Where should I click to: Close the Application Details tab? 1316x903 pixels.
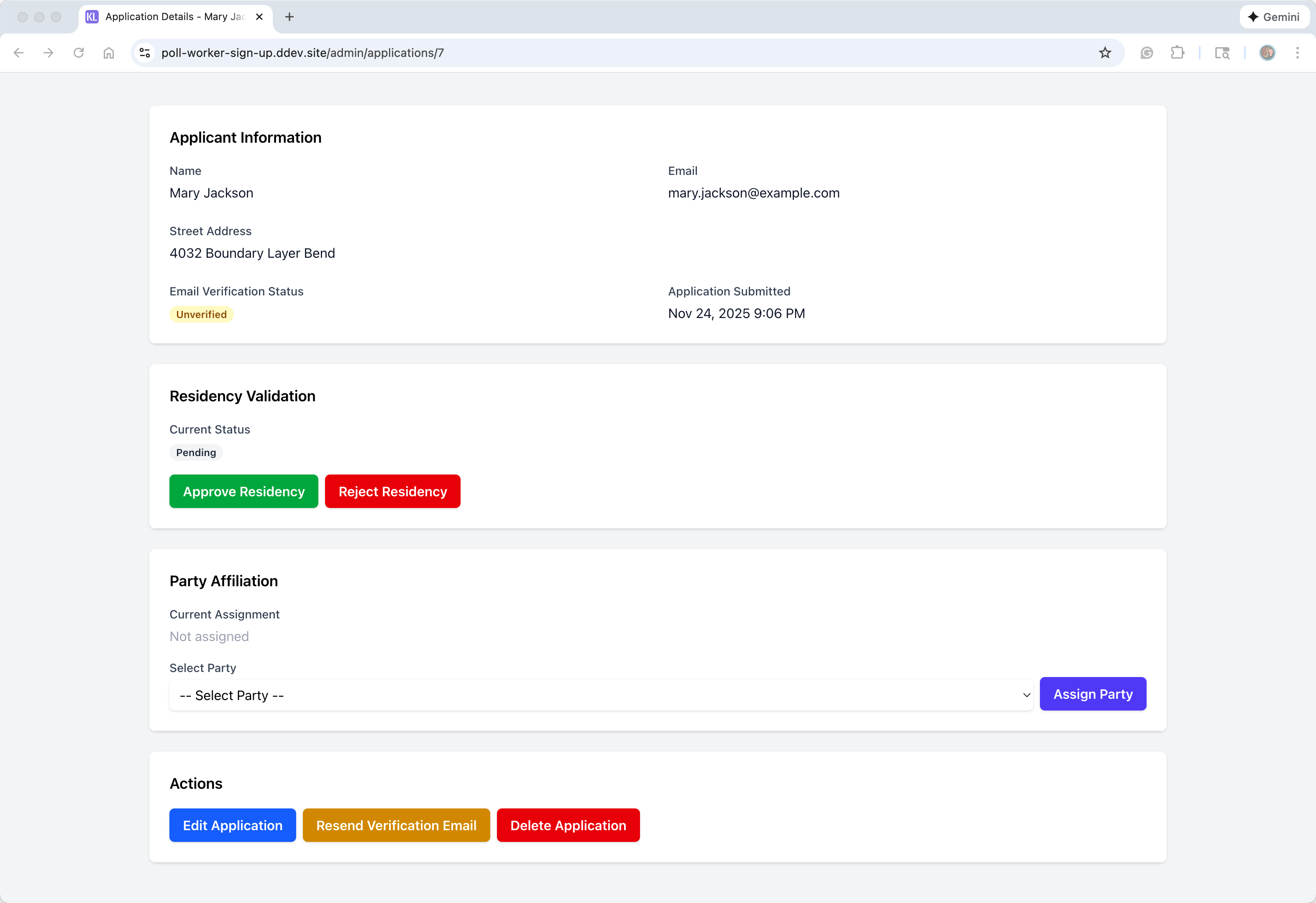pos(259,17)
